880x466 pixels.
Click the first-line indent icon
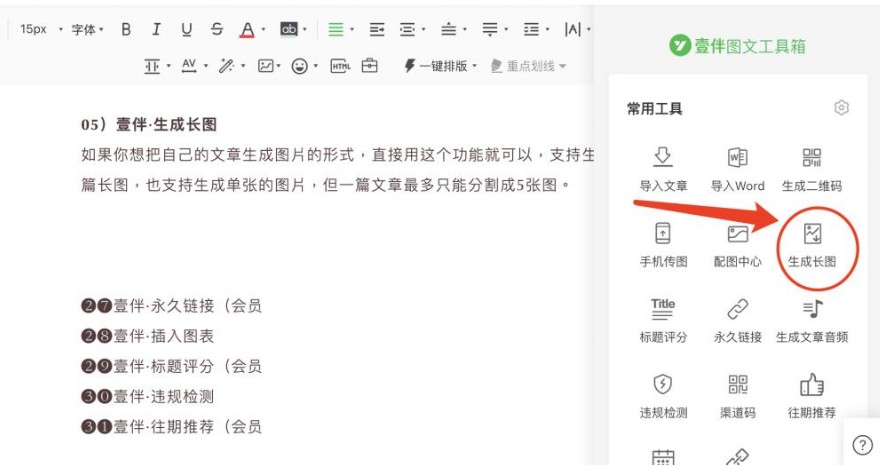(x=377, y=29)
